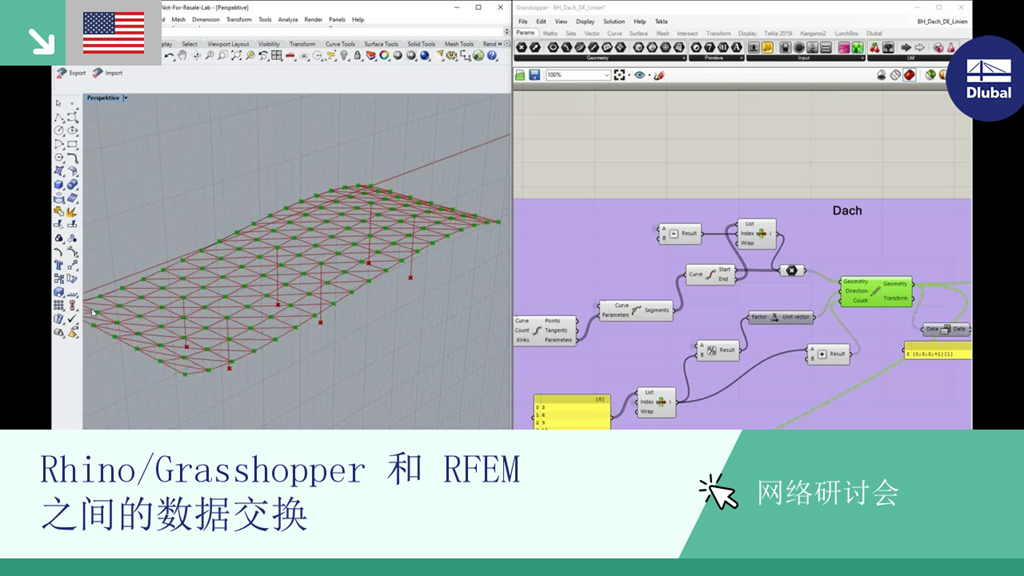Switch to Dlubal tab in Grasshopper
The image size is (1024, 576).
point(874,33)
